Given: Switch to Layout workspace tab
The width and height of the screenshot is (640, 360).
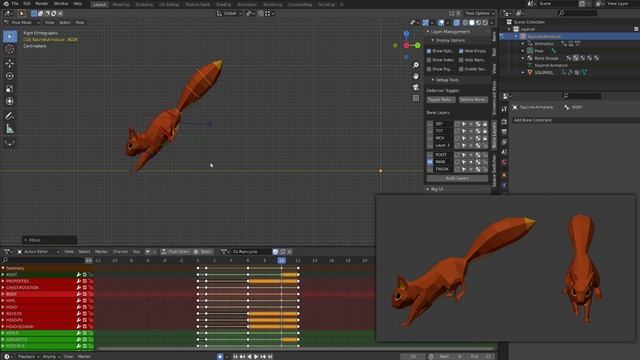Looking at the screenshot, I should click(x=99, y=4).
